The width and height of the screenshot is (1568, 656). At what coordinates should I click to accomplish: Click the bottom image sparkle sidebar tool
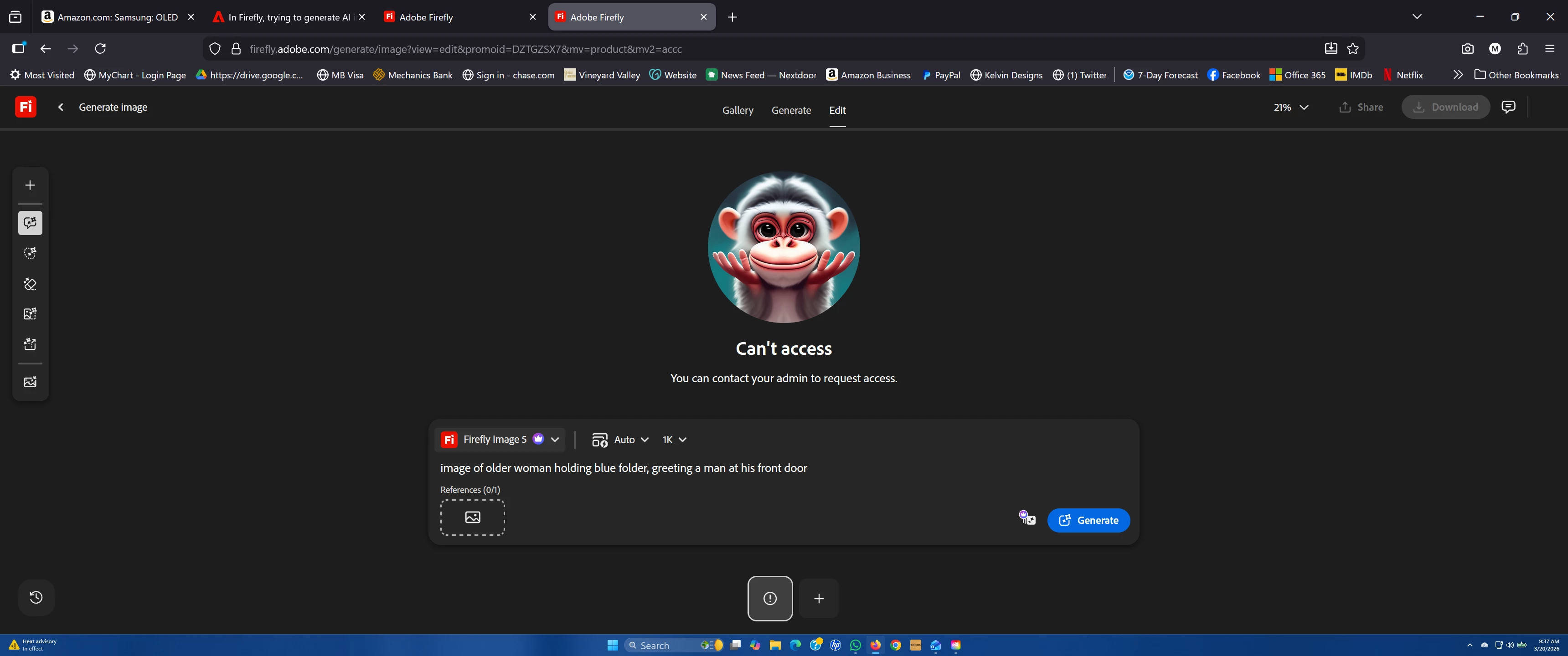pos(30,382)
